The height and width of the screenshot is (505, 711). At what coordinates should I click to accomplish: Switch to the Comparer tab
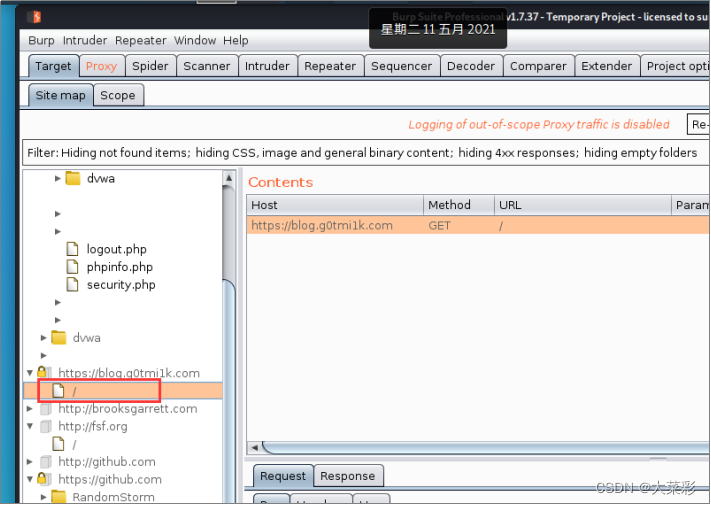[538, 66]
